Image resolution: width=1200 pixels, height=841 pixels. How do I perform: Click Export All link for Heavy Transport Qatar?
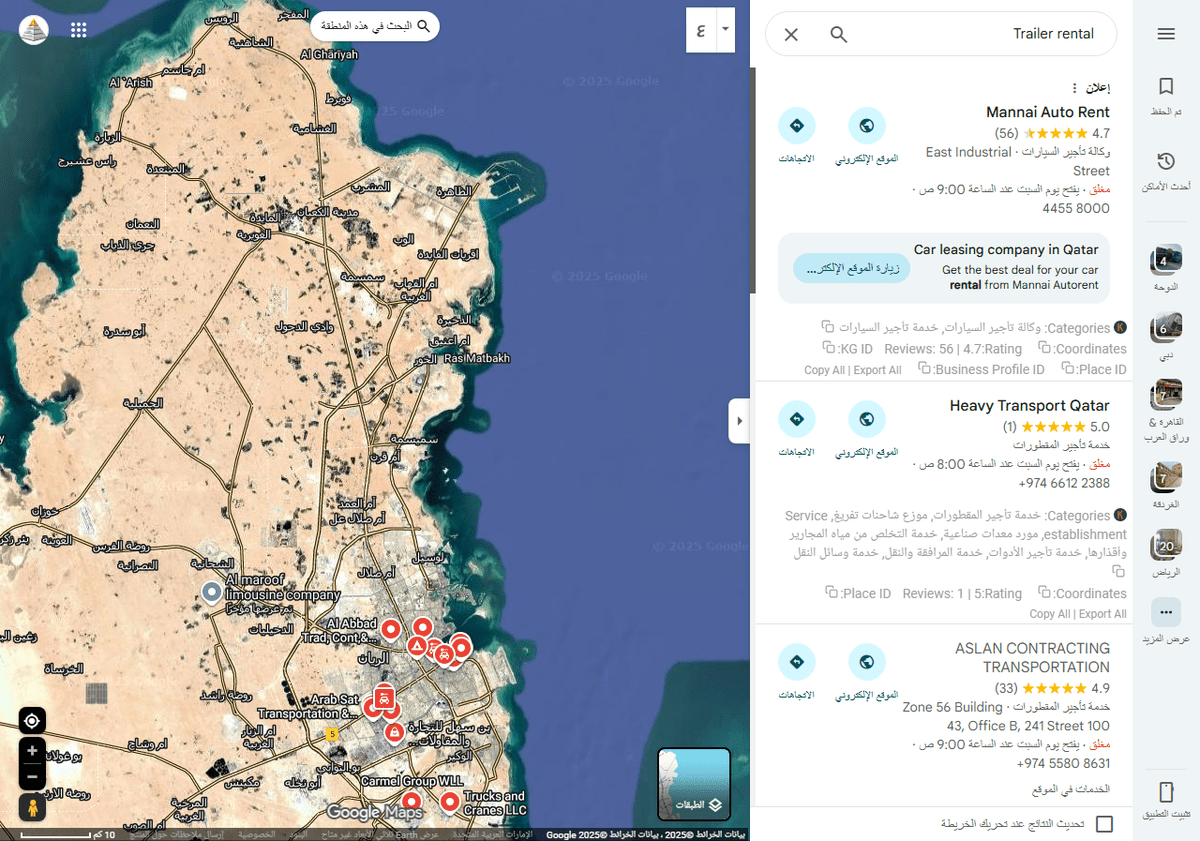(1102, 614)
